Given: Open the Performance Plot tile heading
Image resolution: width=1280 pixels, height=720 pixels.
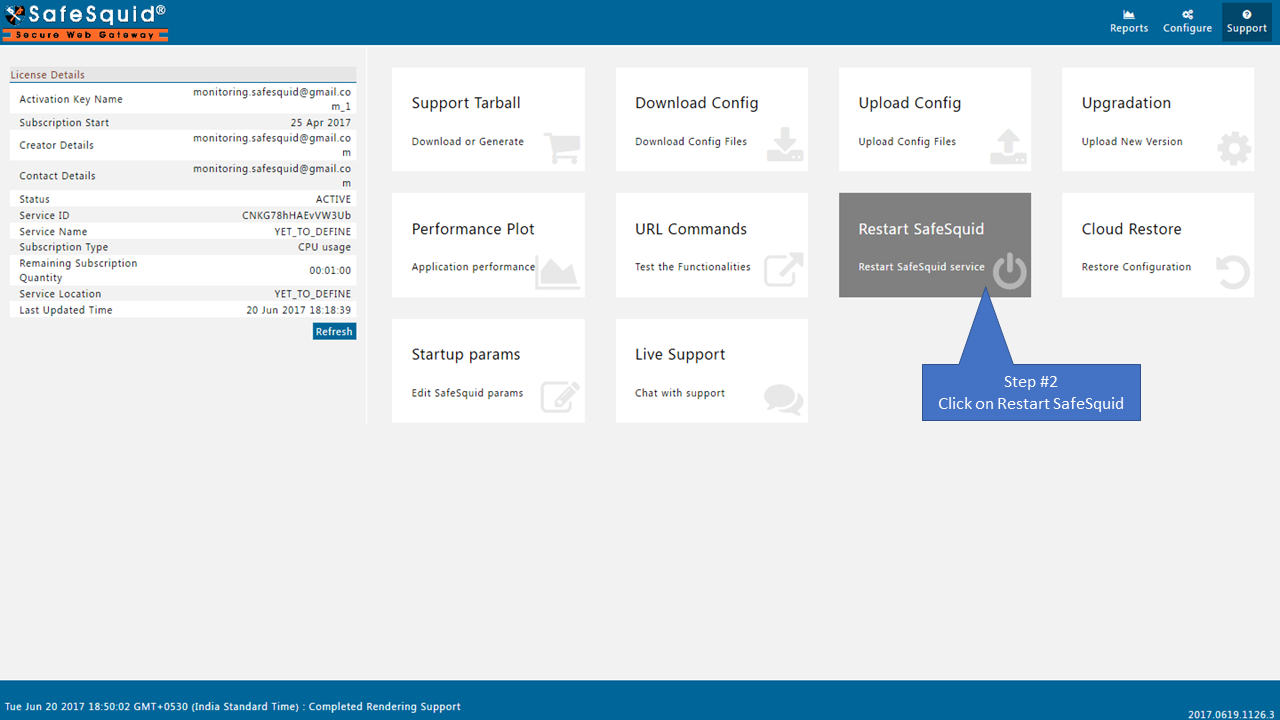Looking at the screenshot, I should [473, 229].
